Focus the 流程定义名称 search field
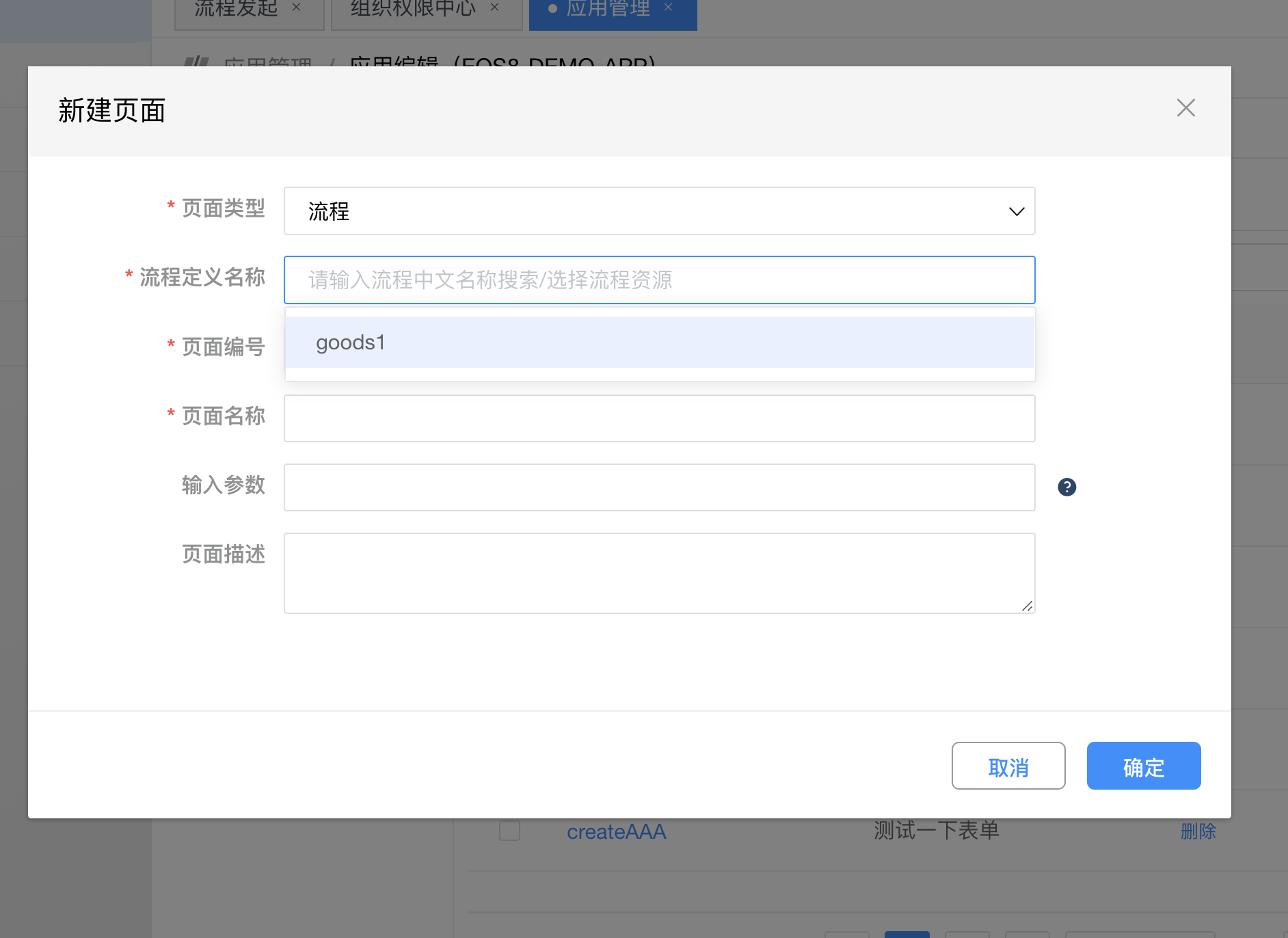The width and height of the screenshot is (1288, 938). pyautogui.click(x=659, y=280)
